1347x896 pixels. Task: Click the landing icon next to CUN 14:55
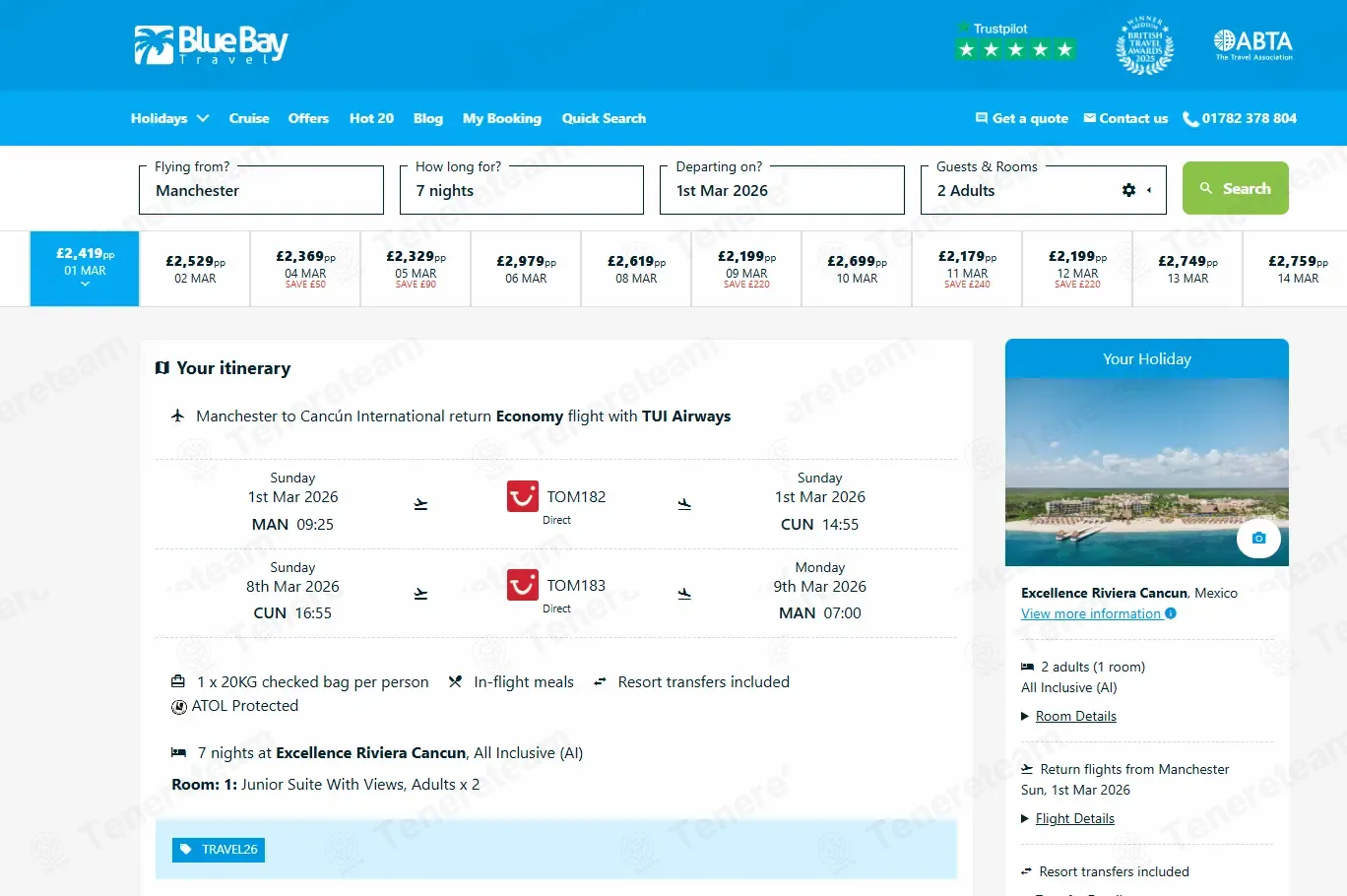684,504
